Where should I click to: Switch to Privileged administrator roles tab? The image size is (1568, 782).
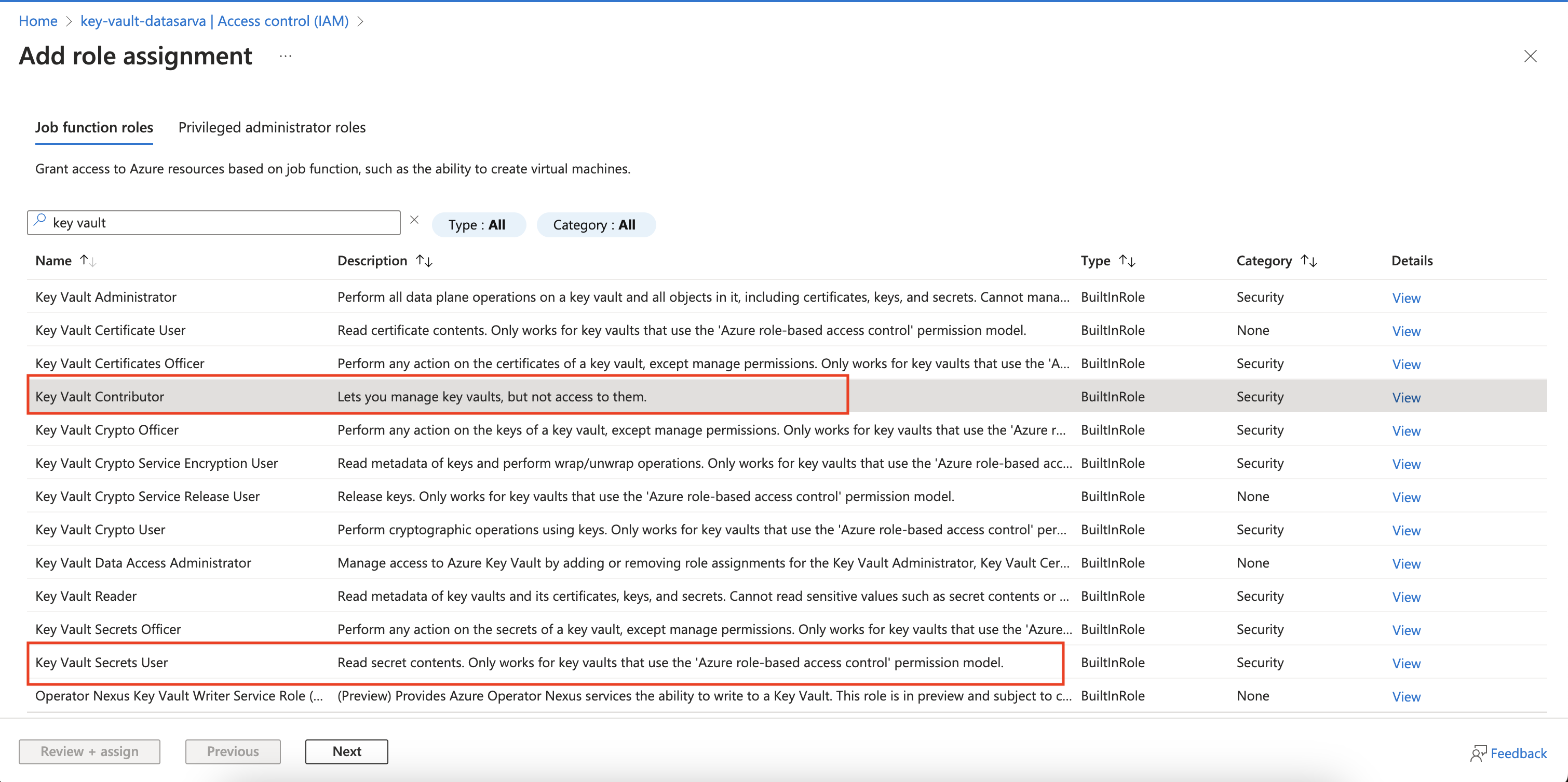click(x=272, y=127)
